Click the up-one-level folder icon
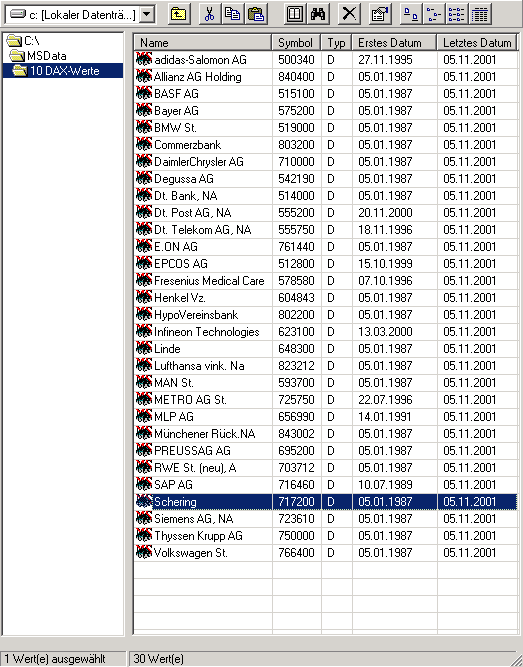The height and width of the screenshot is (667, 523). coord(179,14)
